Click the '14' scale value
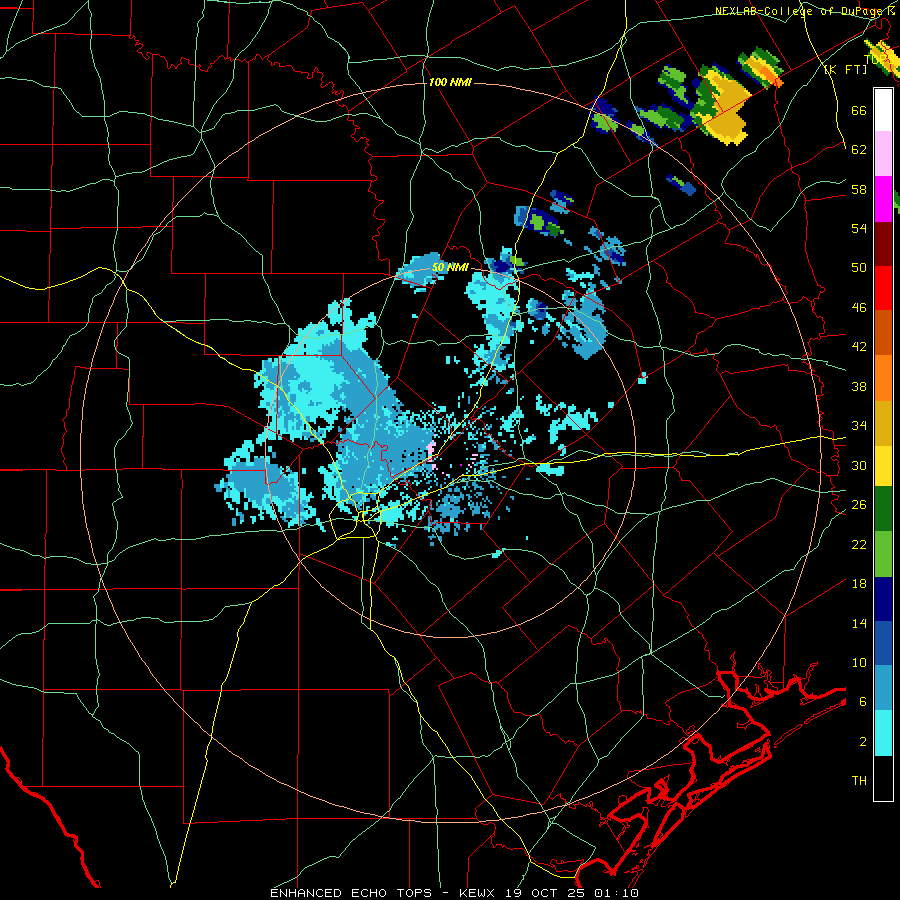Viewport: 900px width, 900px height. click(x=859, y=623)
